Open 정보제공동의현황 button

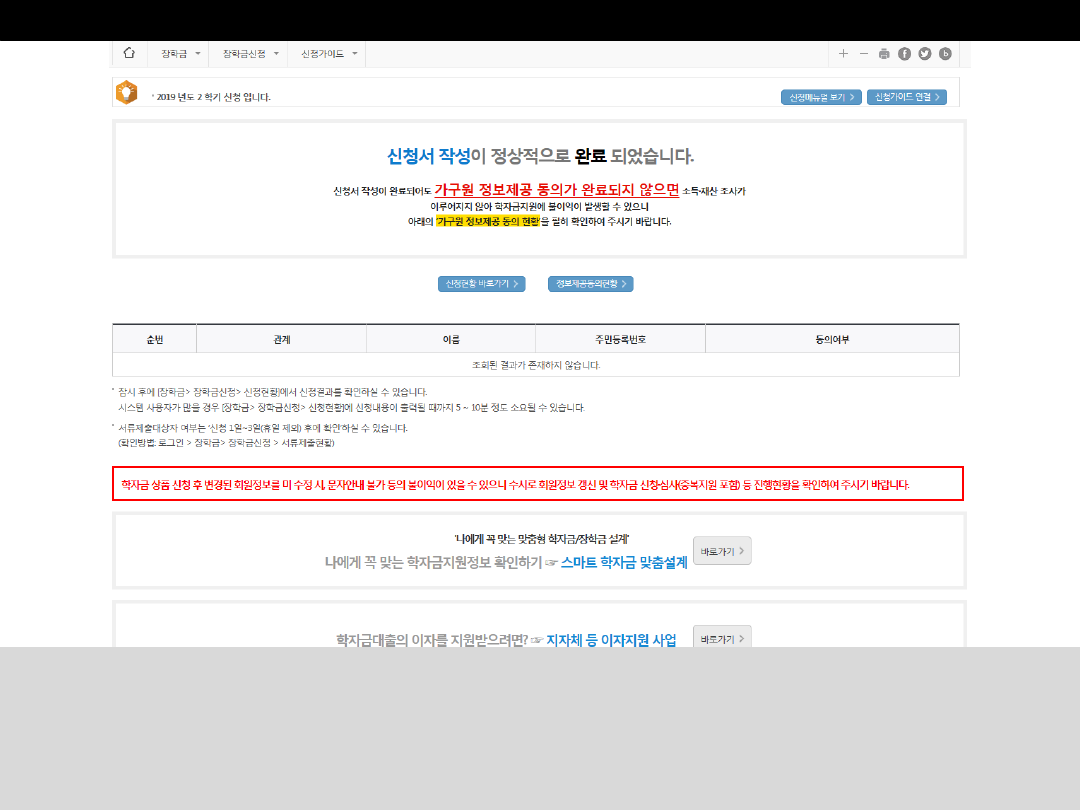(x=590, y=284)
